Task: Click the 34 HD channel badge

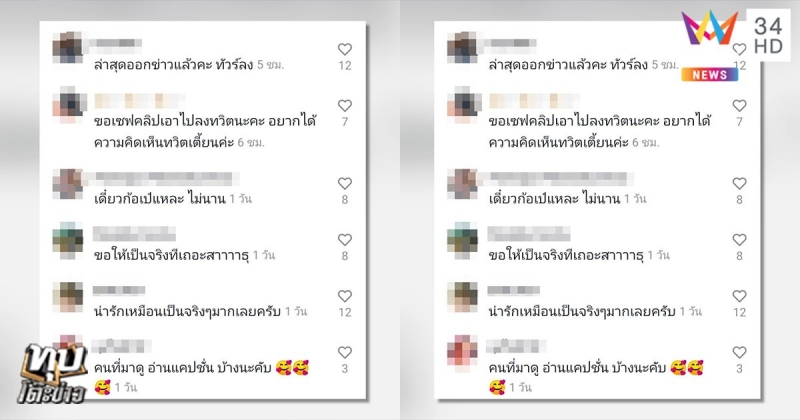Action: coord(768,35)
